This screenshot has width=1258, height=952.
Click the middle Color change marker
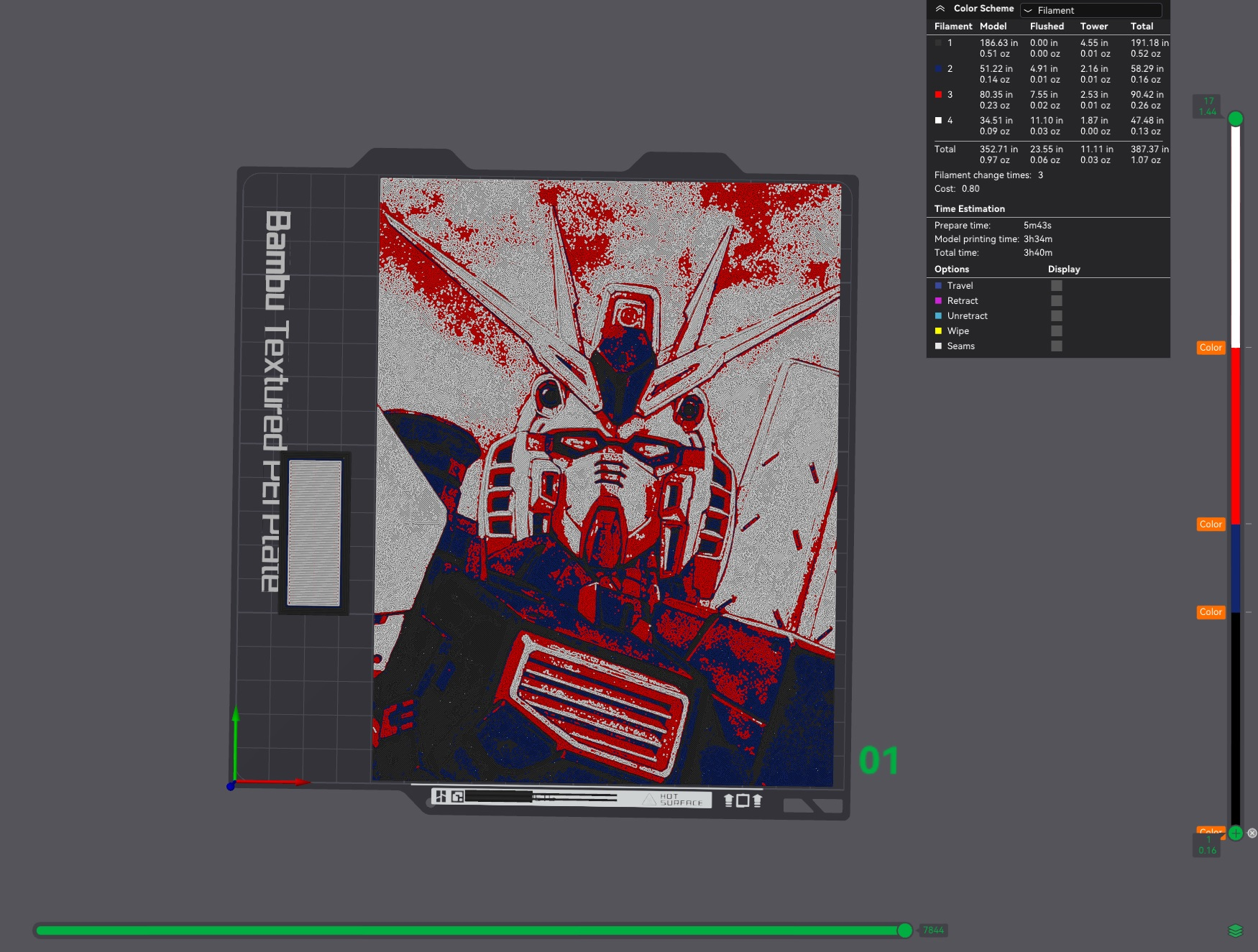point(1211,524)
